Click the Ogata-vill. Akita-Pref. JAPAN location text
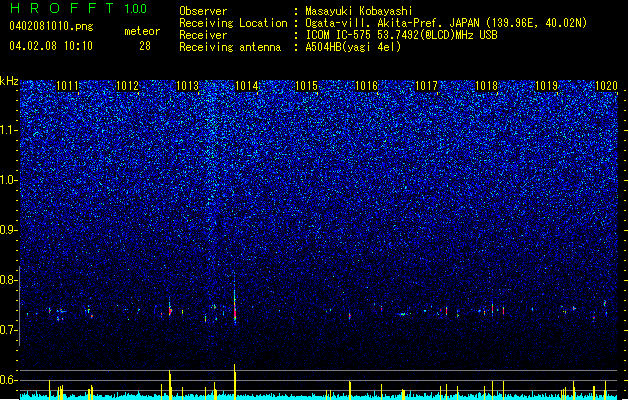The image size is (629, 400). pyautogui.click(x=446, y=23)
